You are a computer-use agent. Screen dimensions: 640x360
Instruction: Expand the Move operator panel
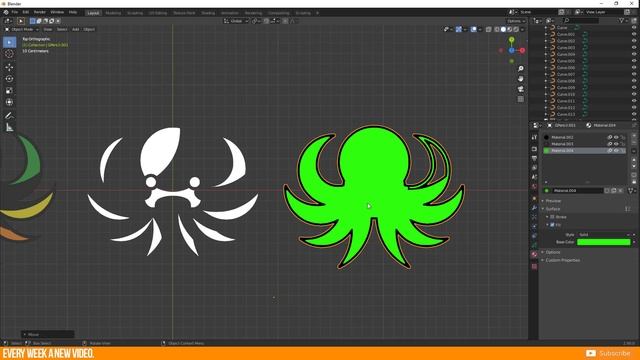point(47,334)
